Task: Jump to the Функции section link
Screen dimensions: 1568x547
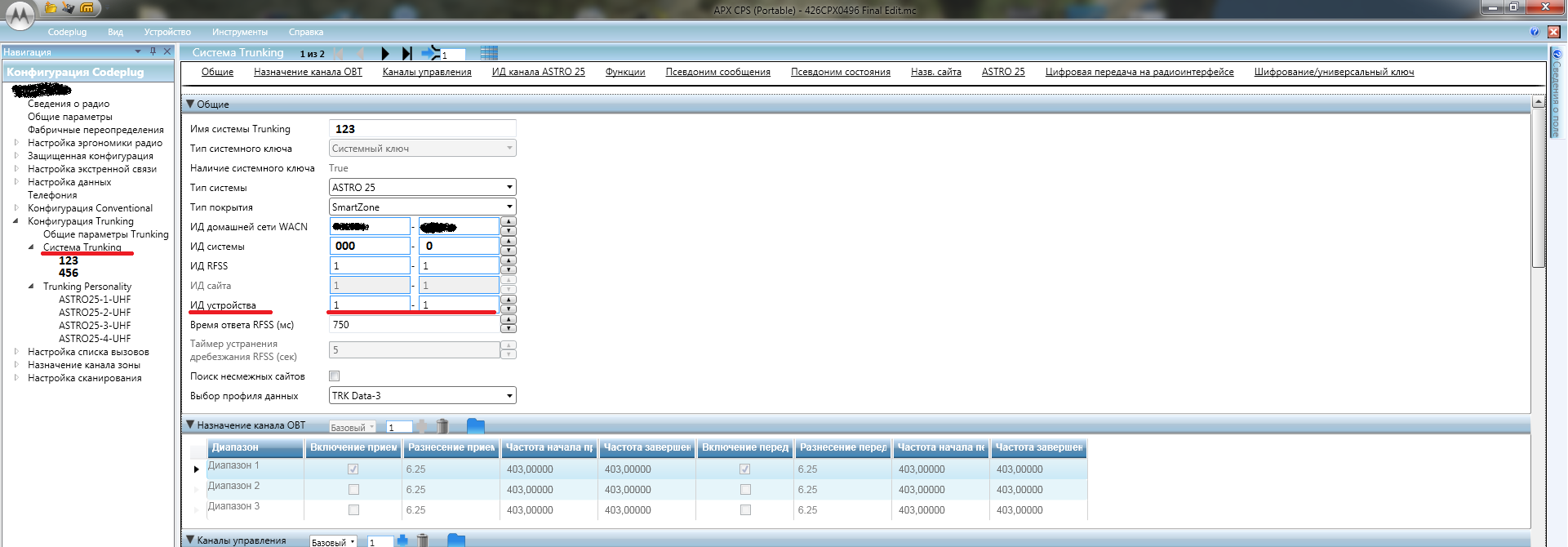Action: coord(625,72)
